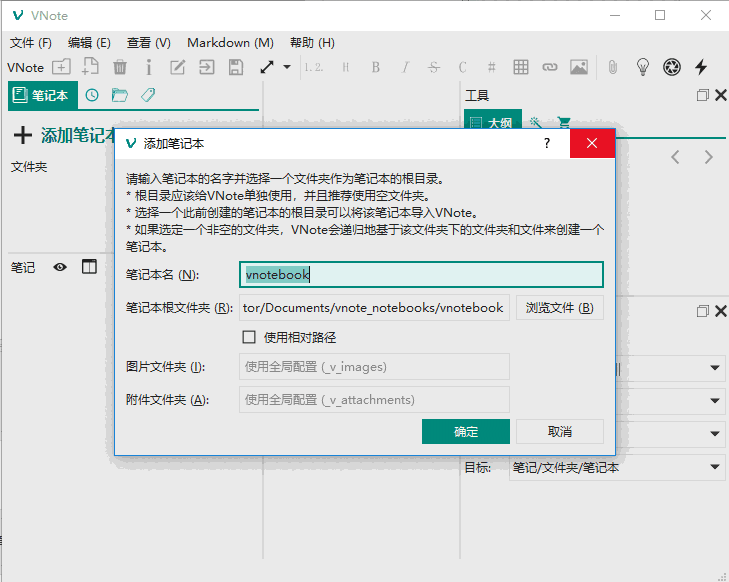Click the new note toolbar icon

coord(90,66)
